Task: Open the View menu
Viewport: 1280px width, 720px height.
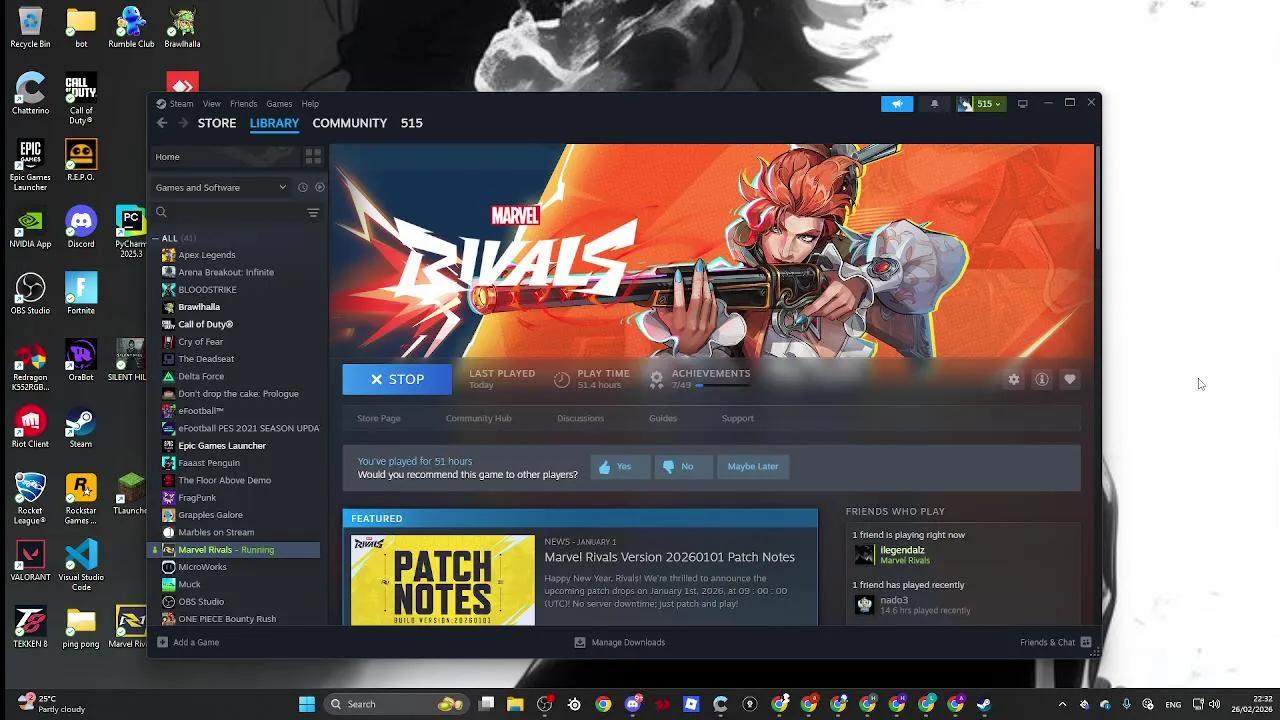Action: pos(212,104)
